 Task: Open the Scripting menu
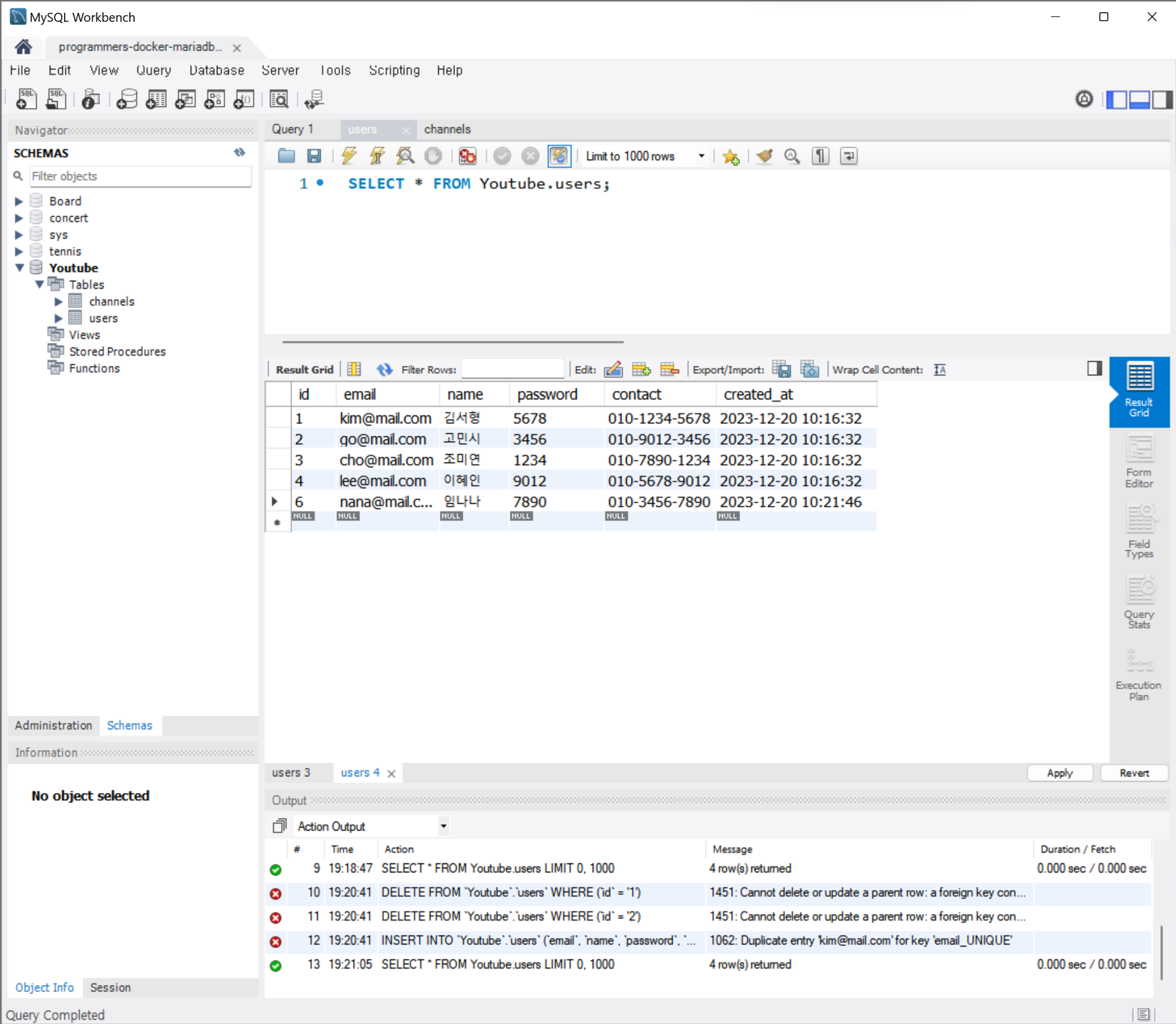[394, 70]
